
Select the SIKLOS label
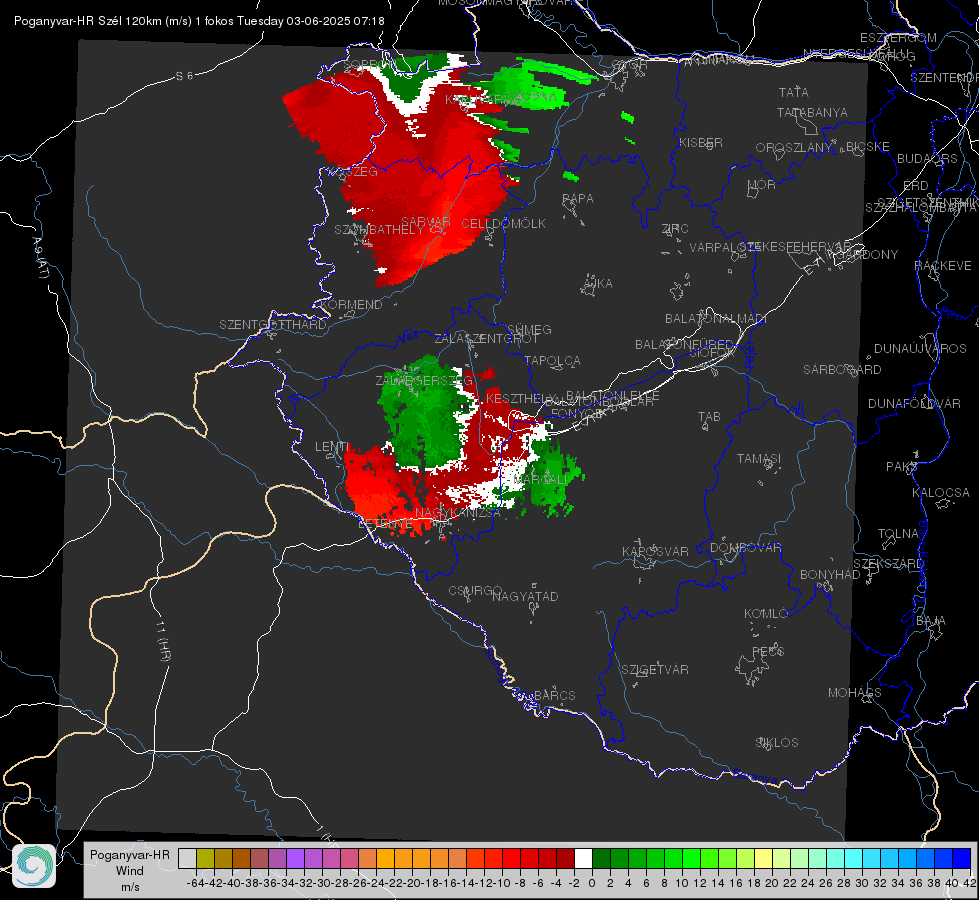(777, 743)
